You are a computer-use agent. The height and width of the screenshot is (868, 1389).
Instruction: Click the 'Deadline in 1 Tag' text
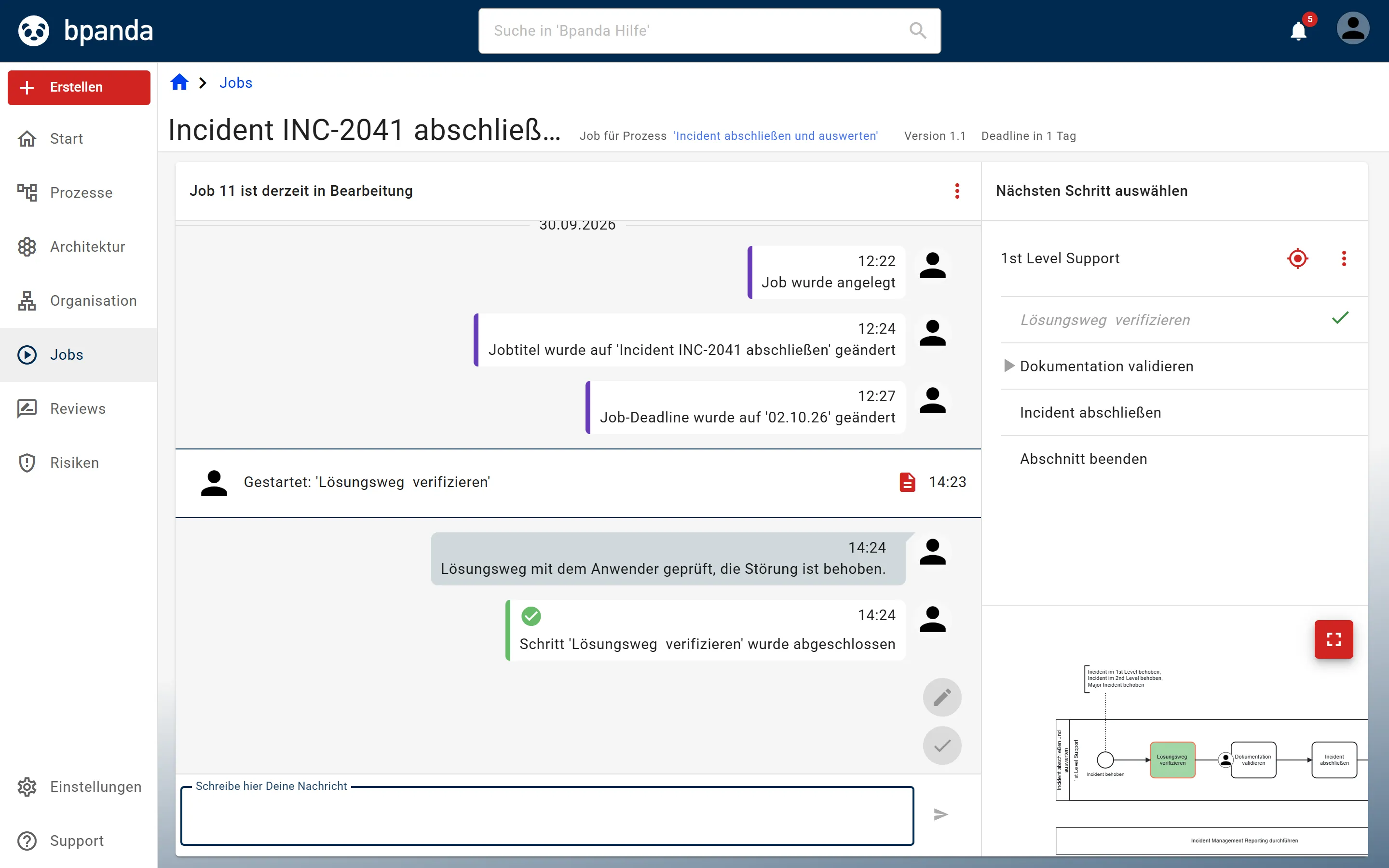click(1029, 136)
